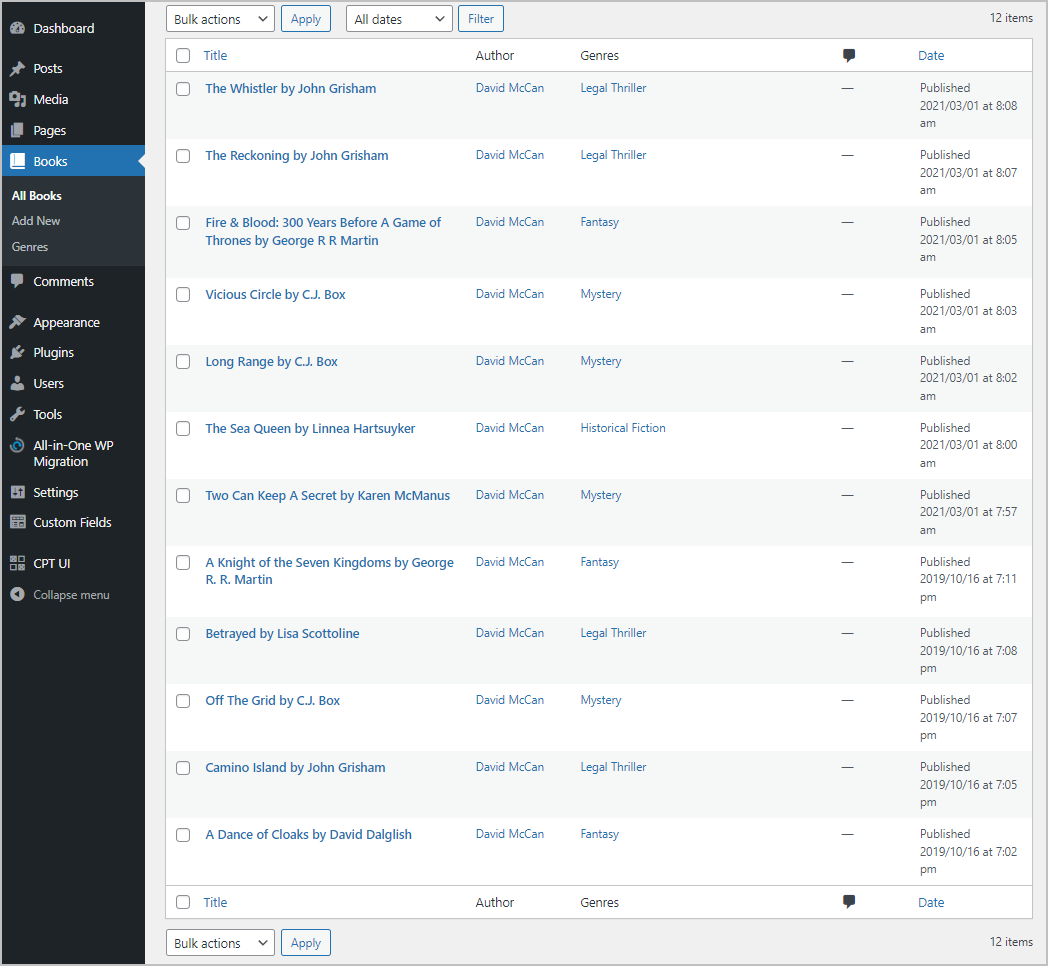This screenshot has width=1048, height=966.
Task: Expand the All dates filter dropdown
Action: [x=399, y=19]
